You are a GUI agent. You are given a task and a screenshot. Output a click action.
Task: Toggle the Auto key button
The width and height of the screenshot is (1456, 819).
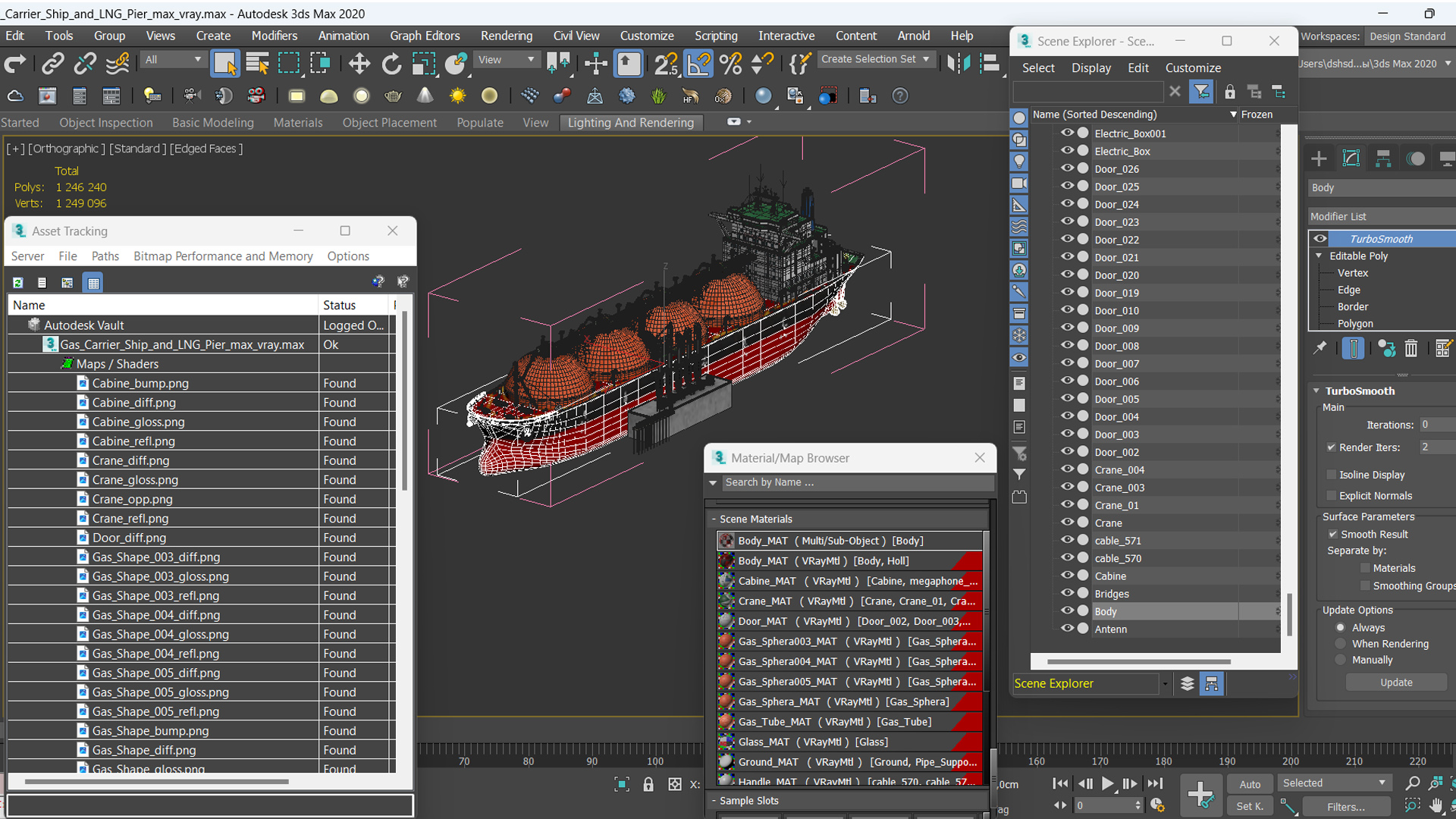pos(1250,784)
